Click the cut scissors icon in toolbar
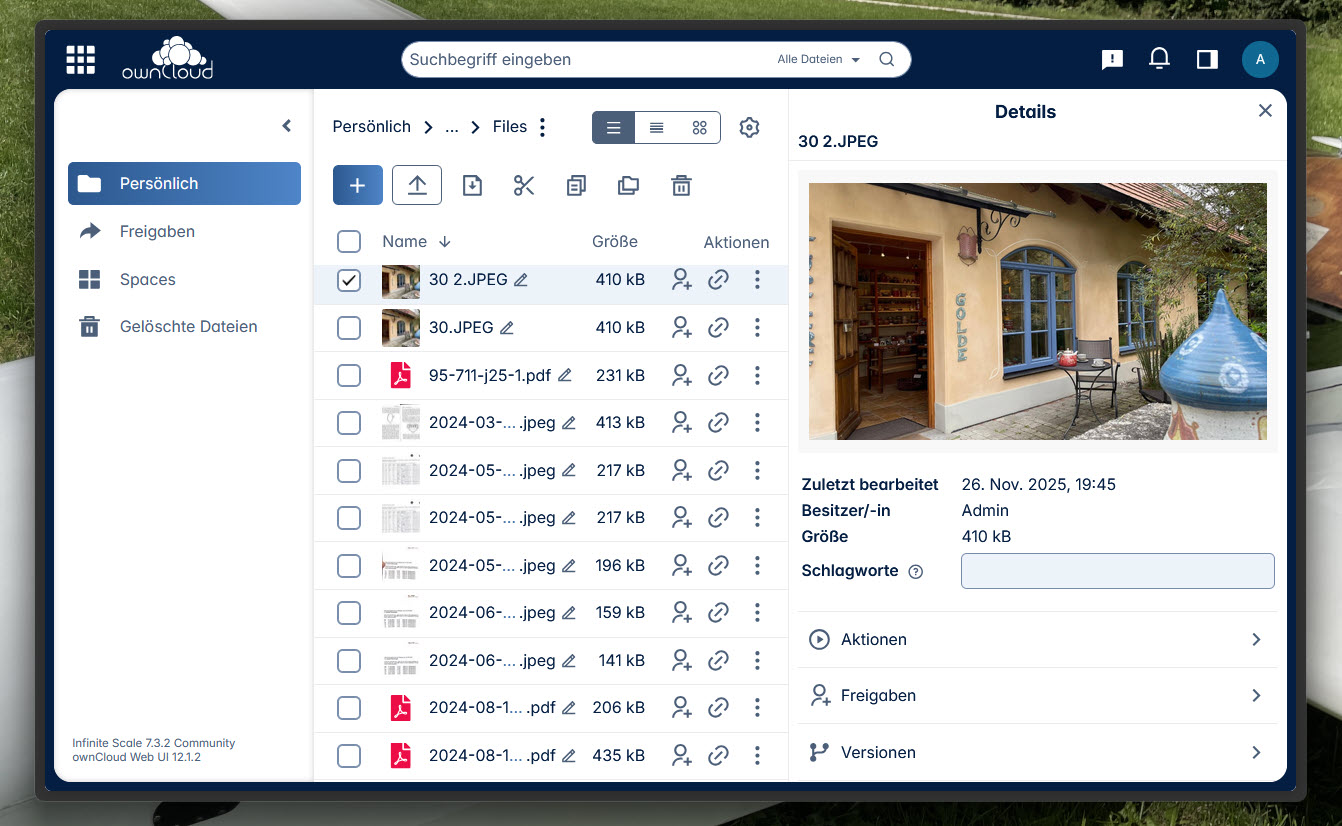The width and height of the screenshot is (1342, 826). click(x=524, y=185)
